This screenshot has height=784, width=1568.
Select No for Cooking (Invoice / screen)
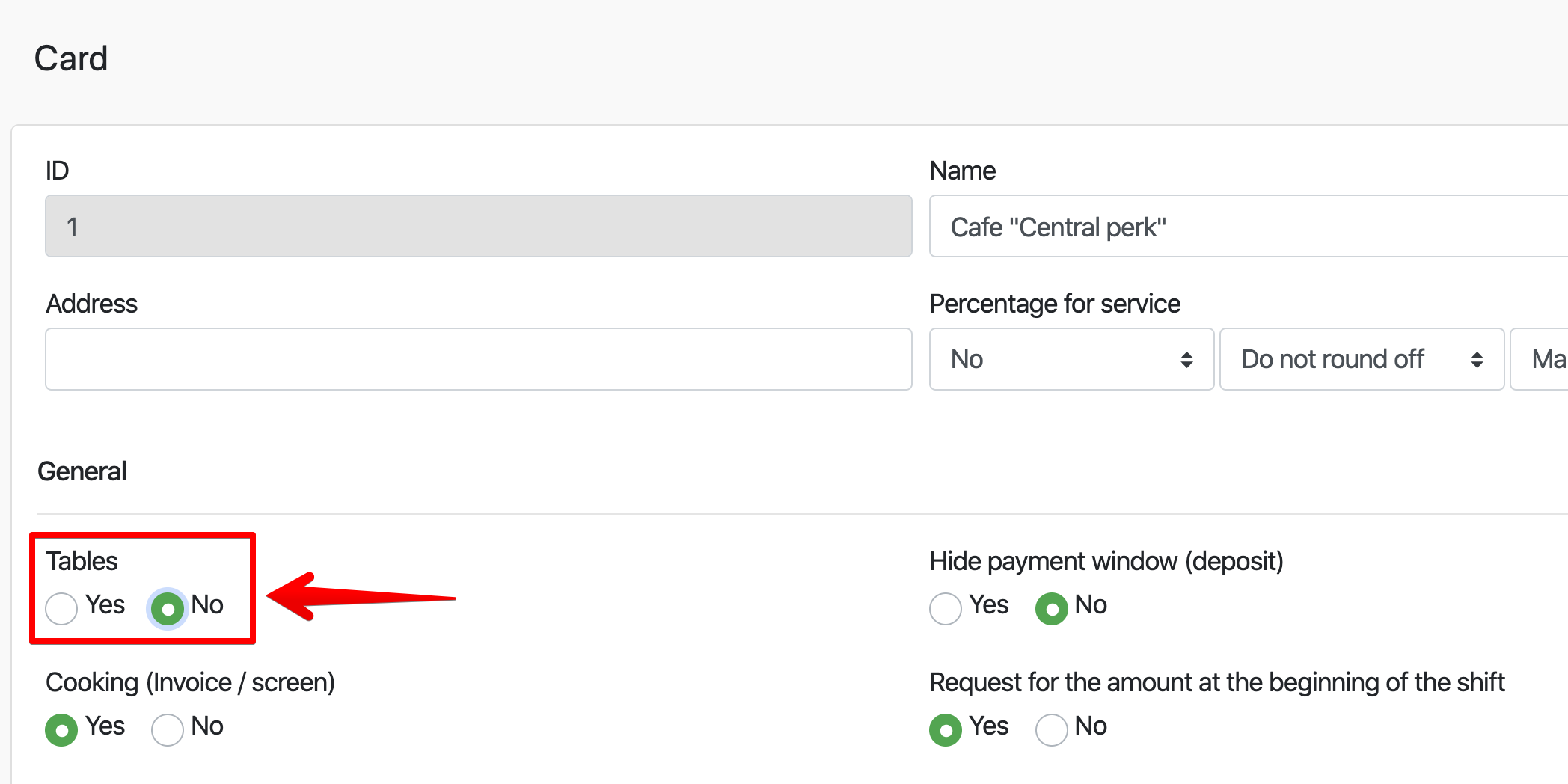(168, 729)
